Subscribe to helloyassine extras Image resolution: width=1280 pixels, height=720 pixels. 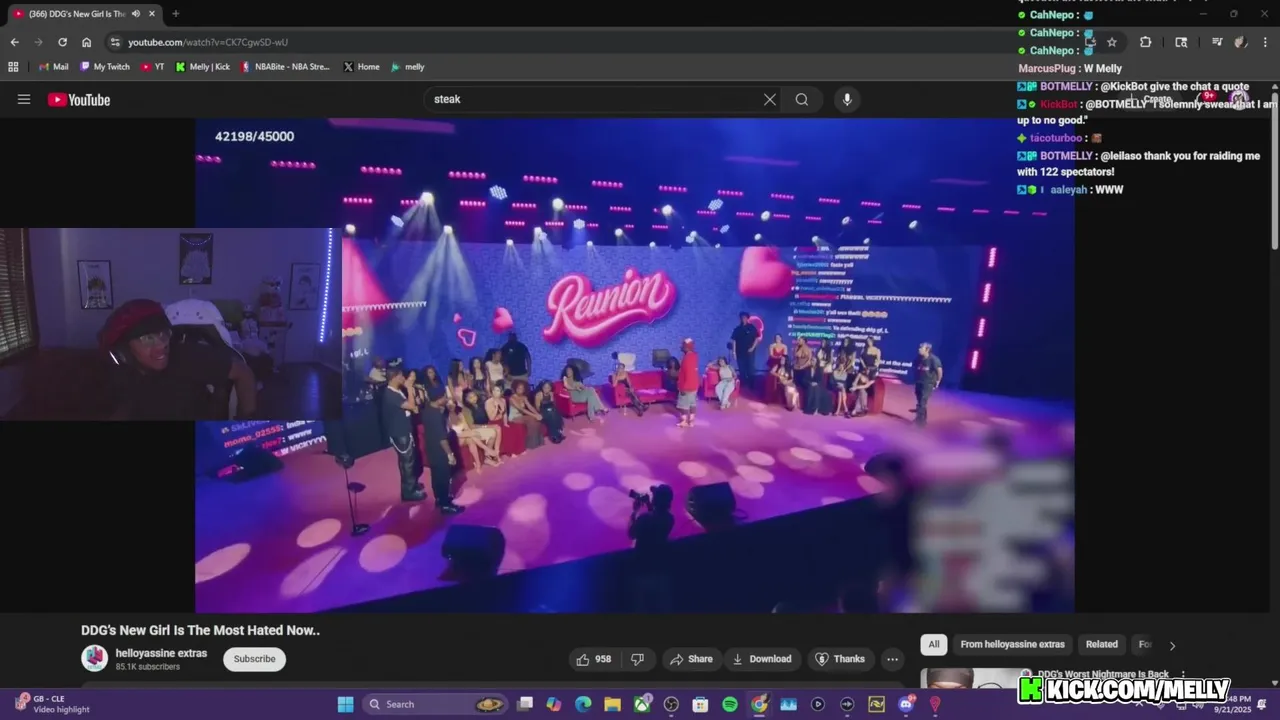tap(254, 659)
